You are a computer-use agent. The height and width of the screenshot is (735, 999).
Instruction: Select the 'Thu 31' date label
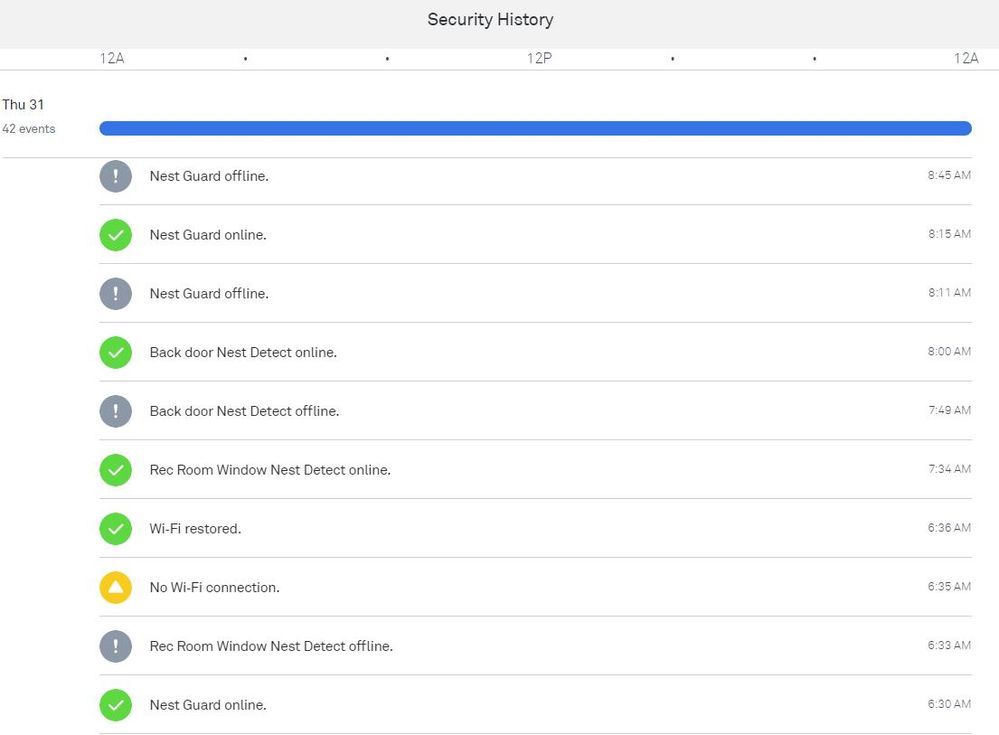tap(23, 104)
